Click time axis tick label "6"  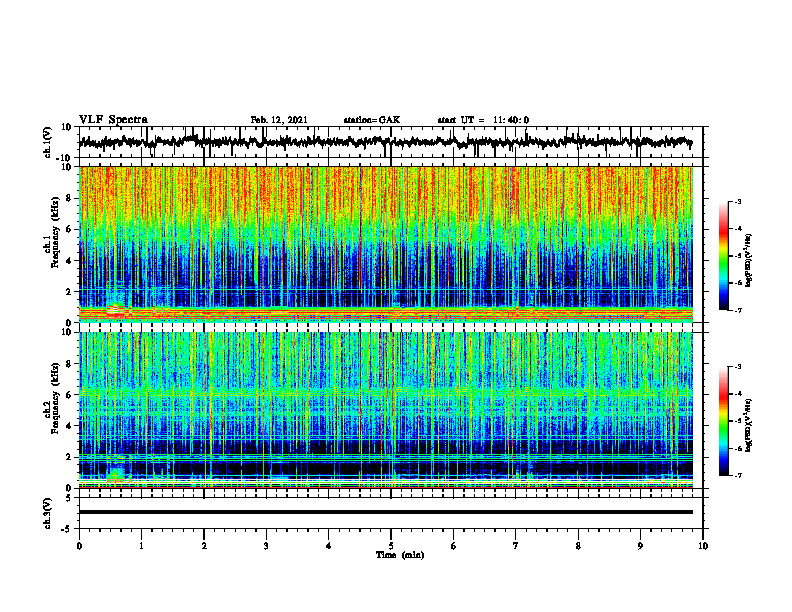click(x=454, y=546)
